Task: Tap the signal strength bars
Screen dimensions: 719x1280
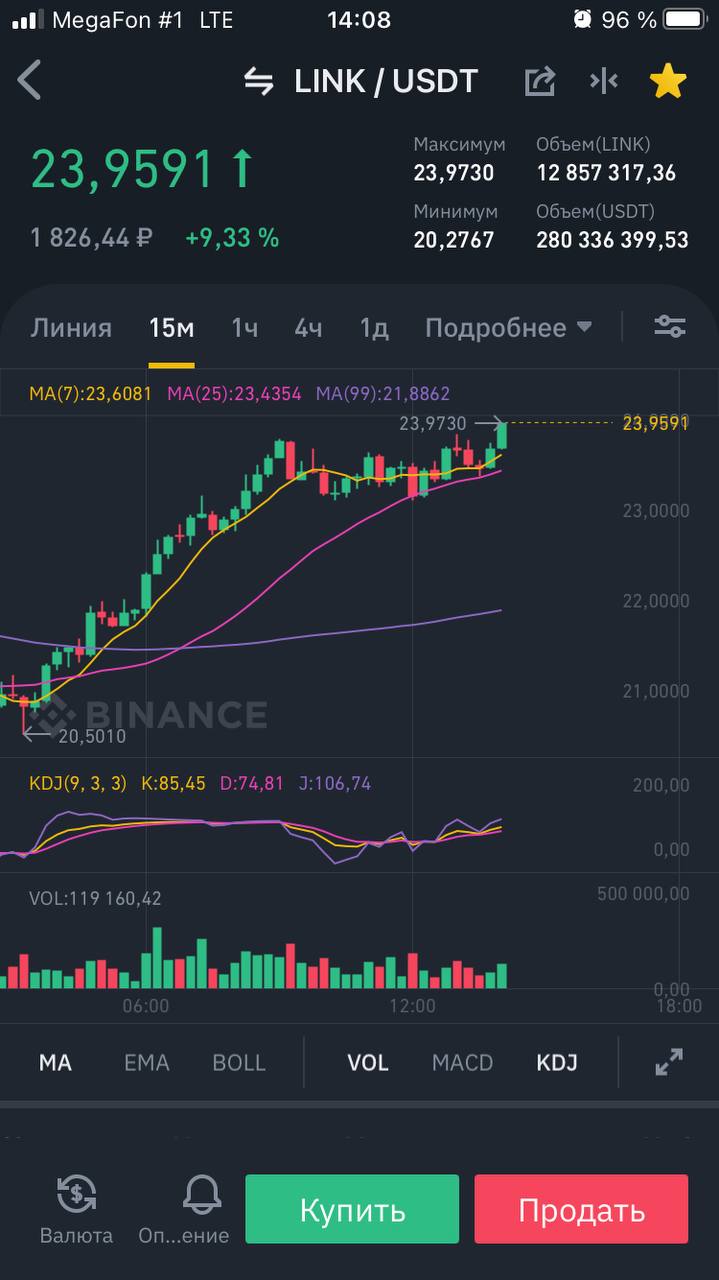Action: point(27,19)
